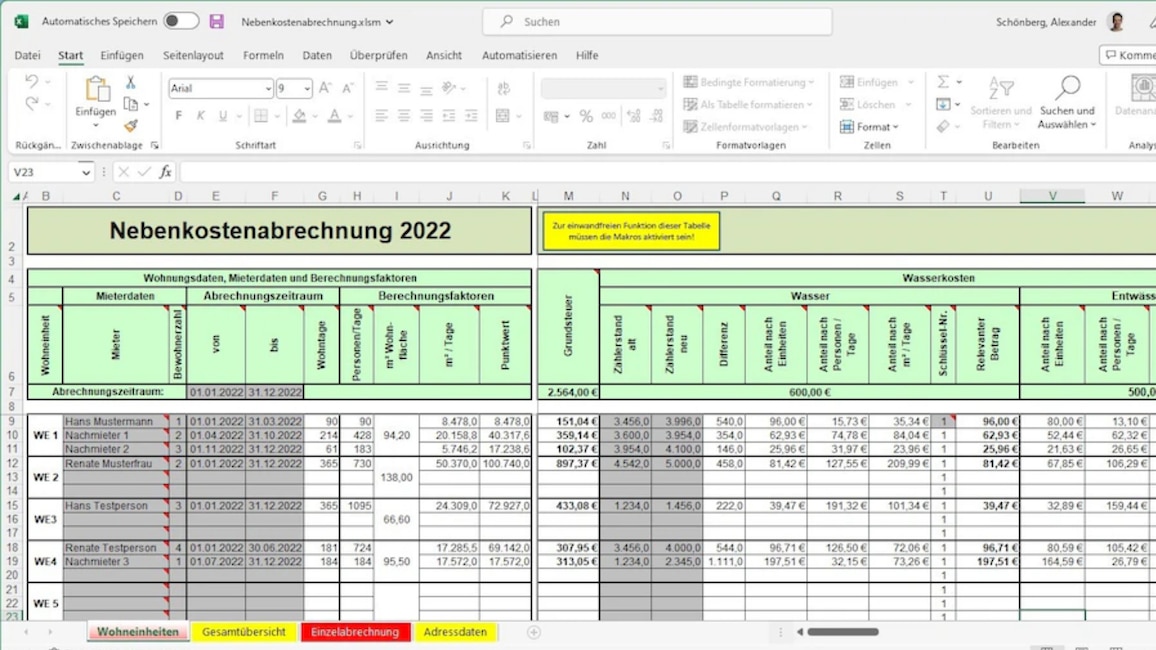Switch to the Formeln ribbon tab
The image size is (1156, 650).
(x=263, y=55)
